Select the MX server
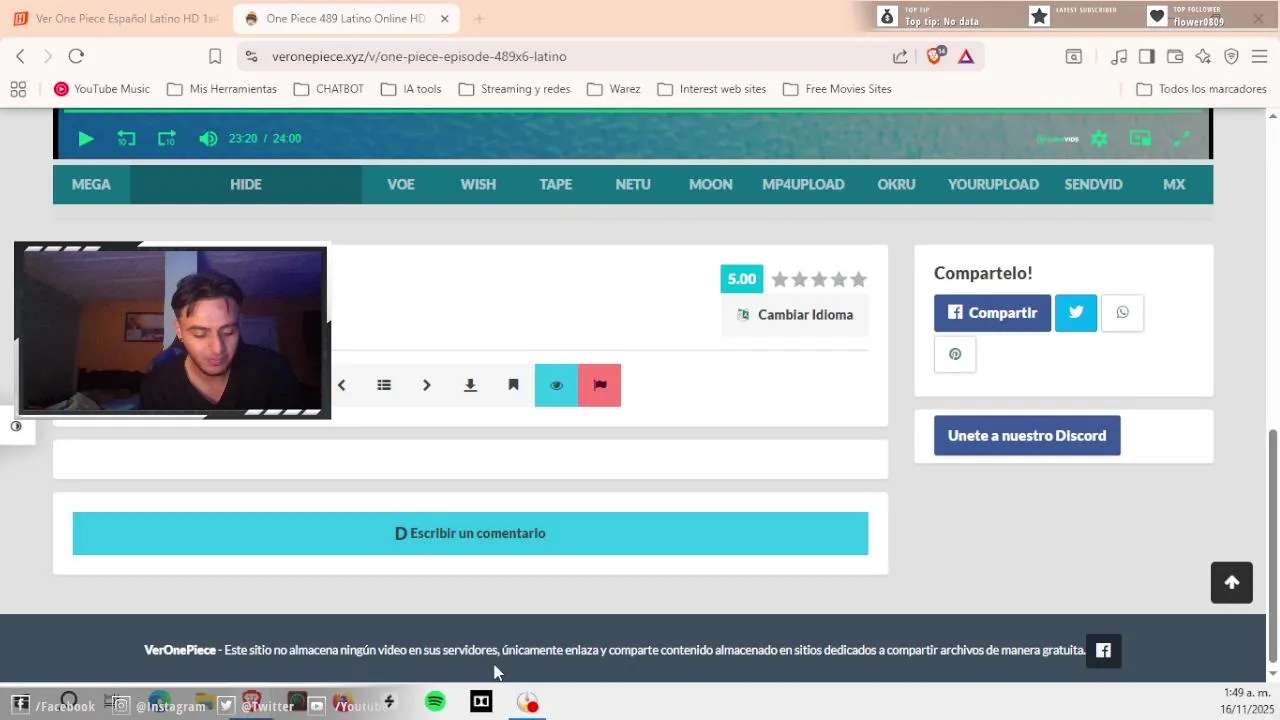 coord(1174,184)
